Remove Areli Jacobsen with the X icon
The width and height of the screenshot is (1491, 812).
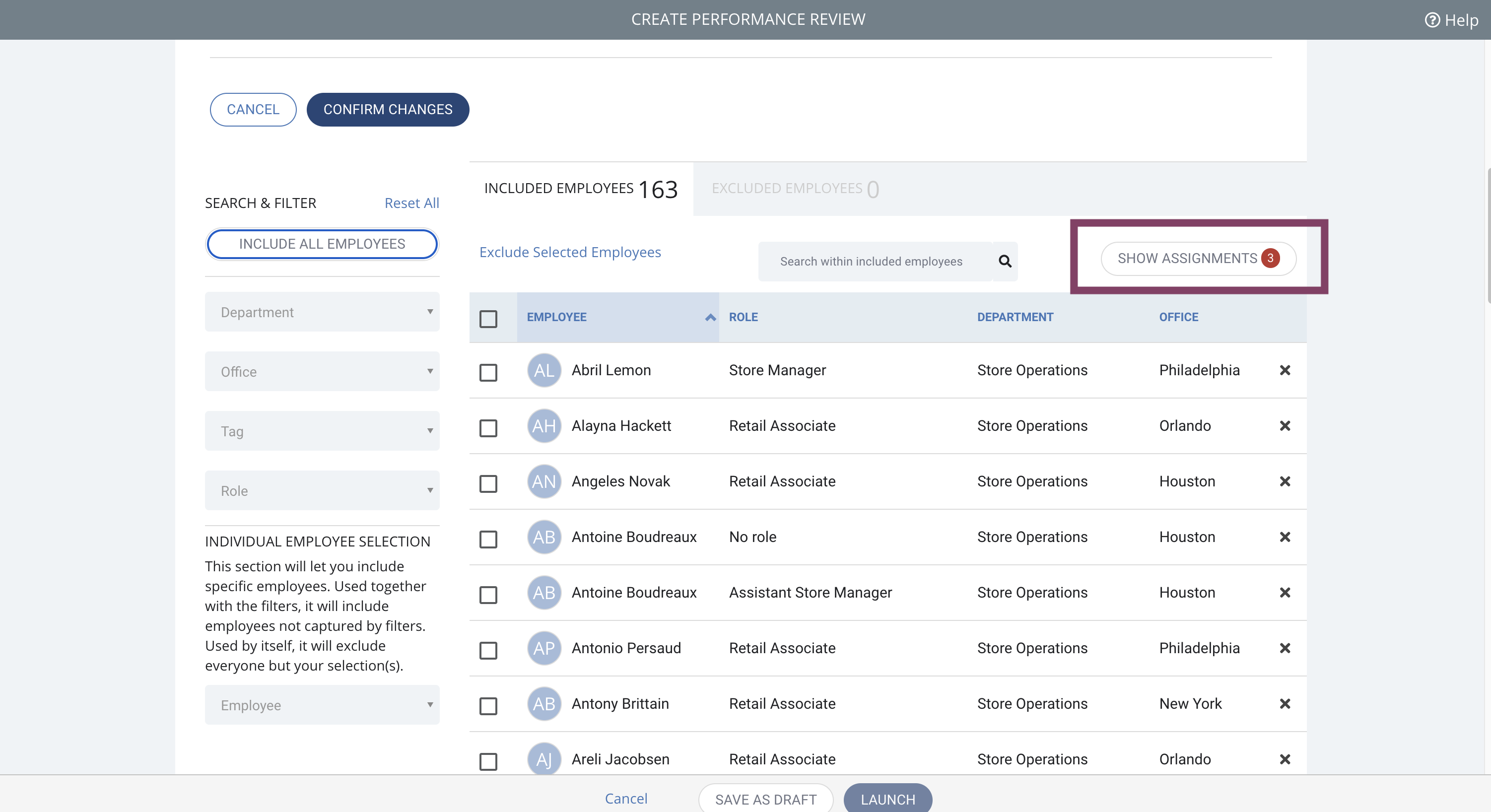pos(1285,759)
